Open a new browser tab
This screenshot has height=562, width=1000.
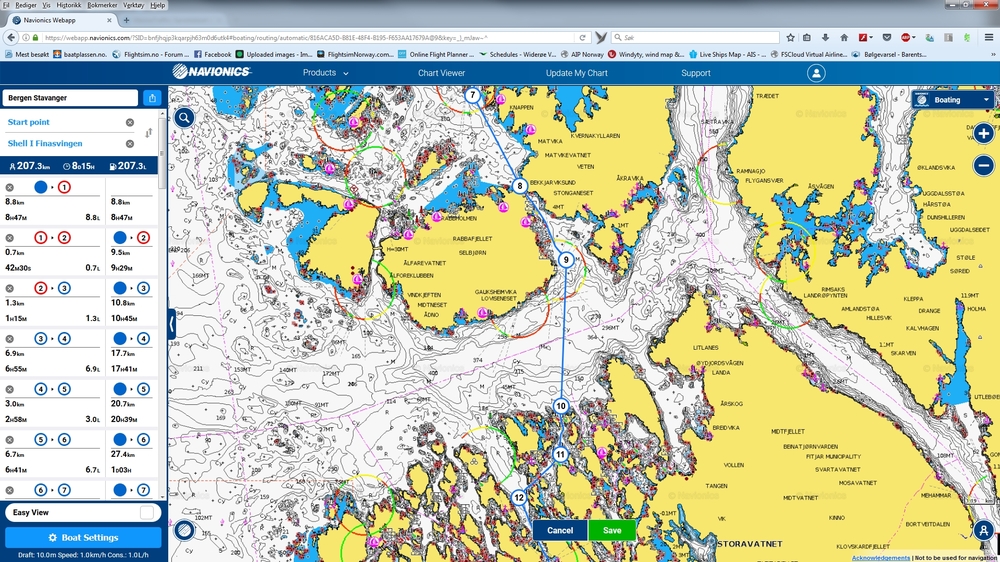point(126,20)
